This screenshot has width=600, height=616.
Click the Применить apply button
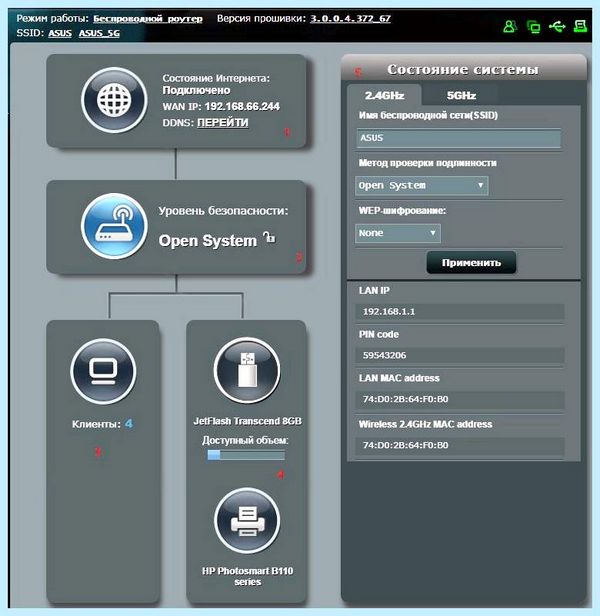(471, 262)
